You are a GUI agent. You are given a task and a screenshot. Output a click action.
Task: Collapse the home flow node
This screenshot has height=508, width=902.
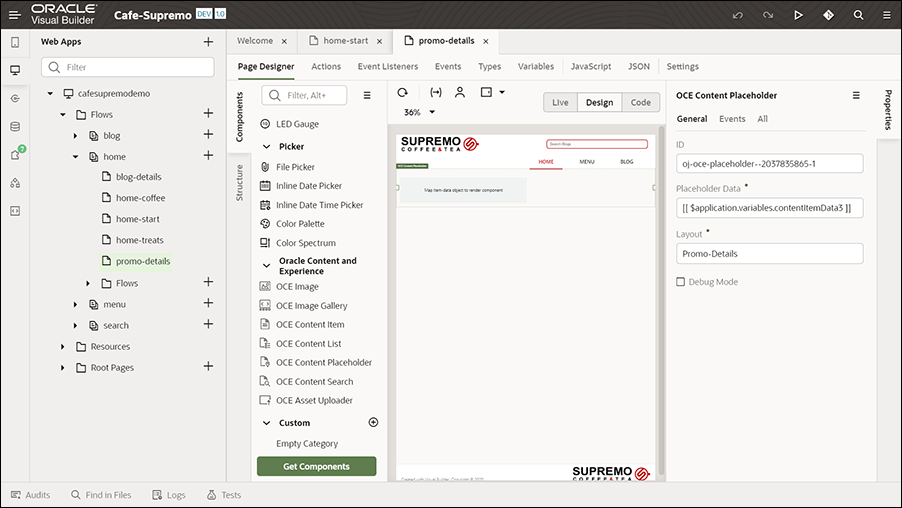(75, 156)
